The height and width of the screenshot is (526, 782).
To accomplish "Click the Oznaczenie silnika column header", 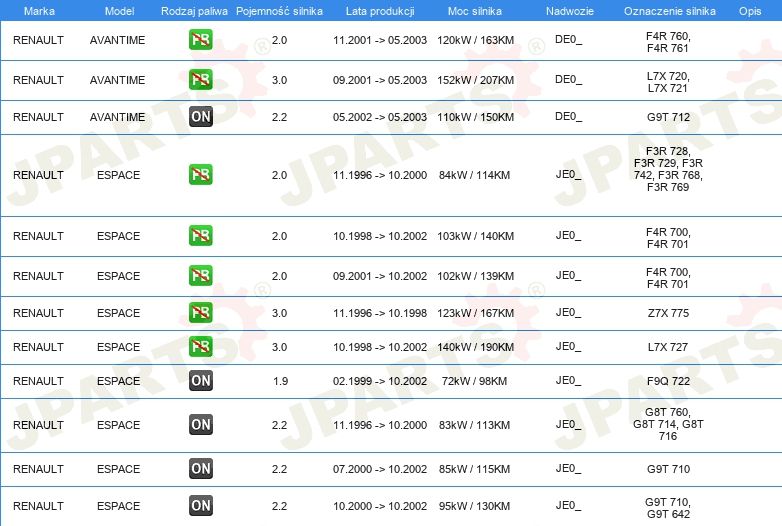I will coord(669,11).
